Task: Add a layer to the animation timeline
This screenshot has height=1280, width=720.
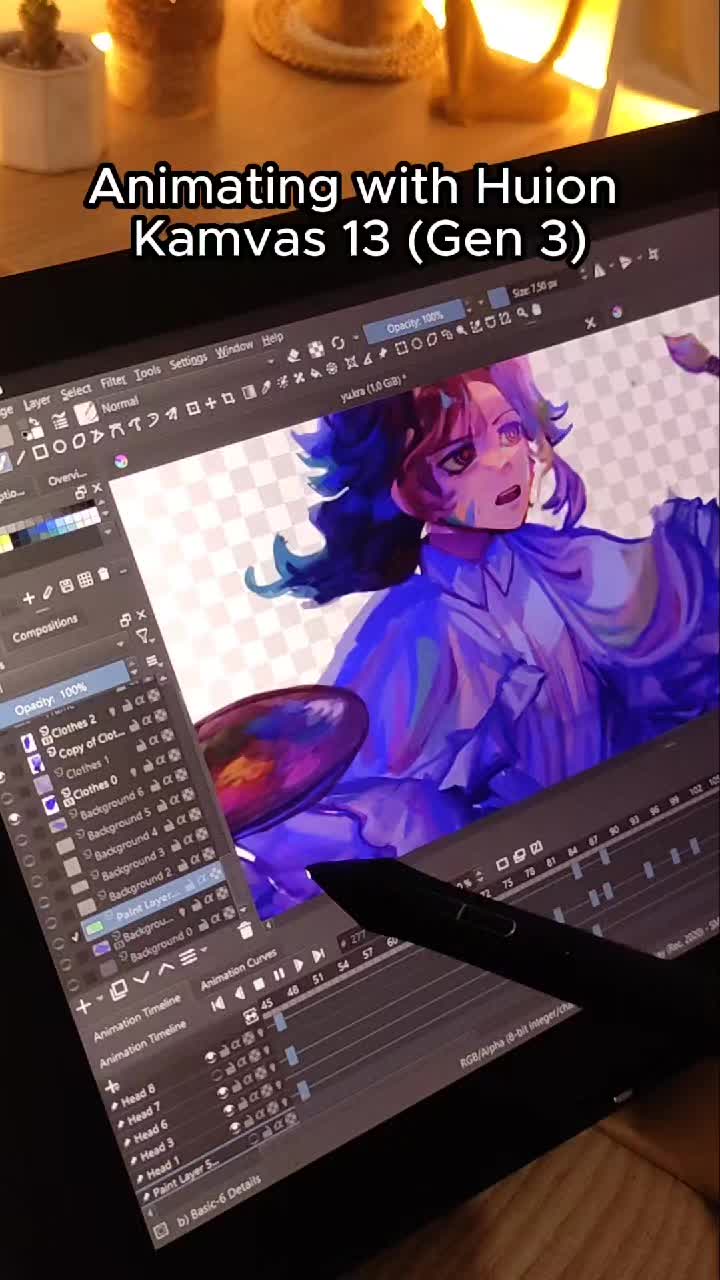Action: (112, 1087)
